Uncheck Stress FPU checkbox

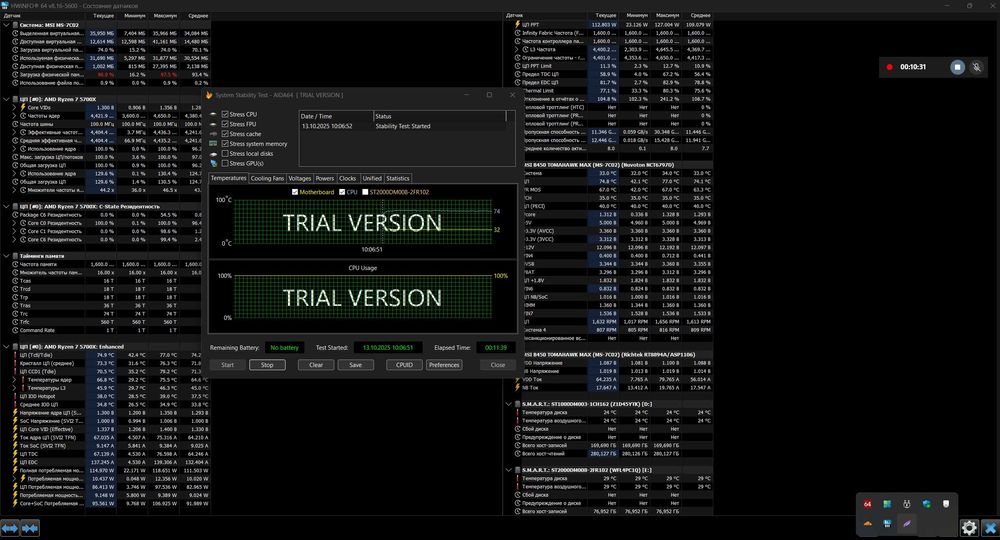point(225,124)
